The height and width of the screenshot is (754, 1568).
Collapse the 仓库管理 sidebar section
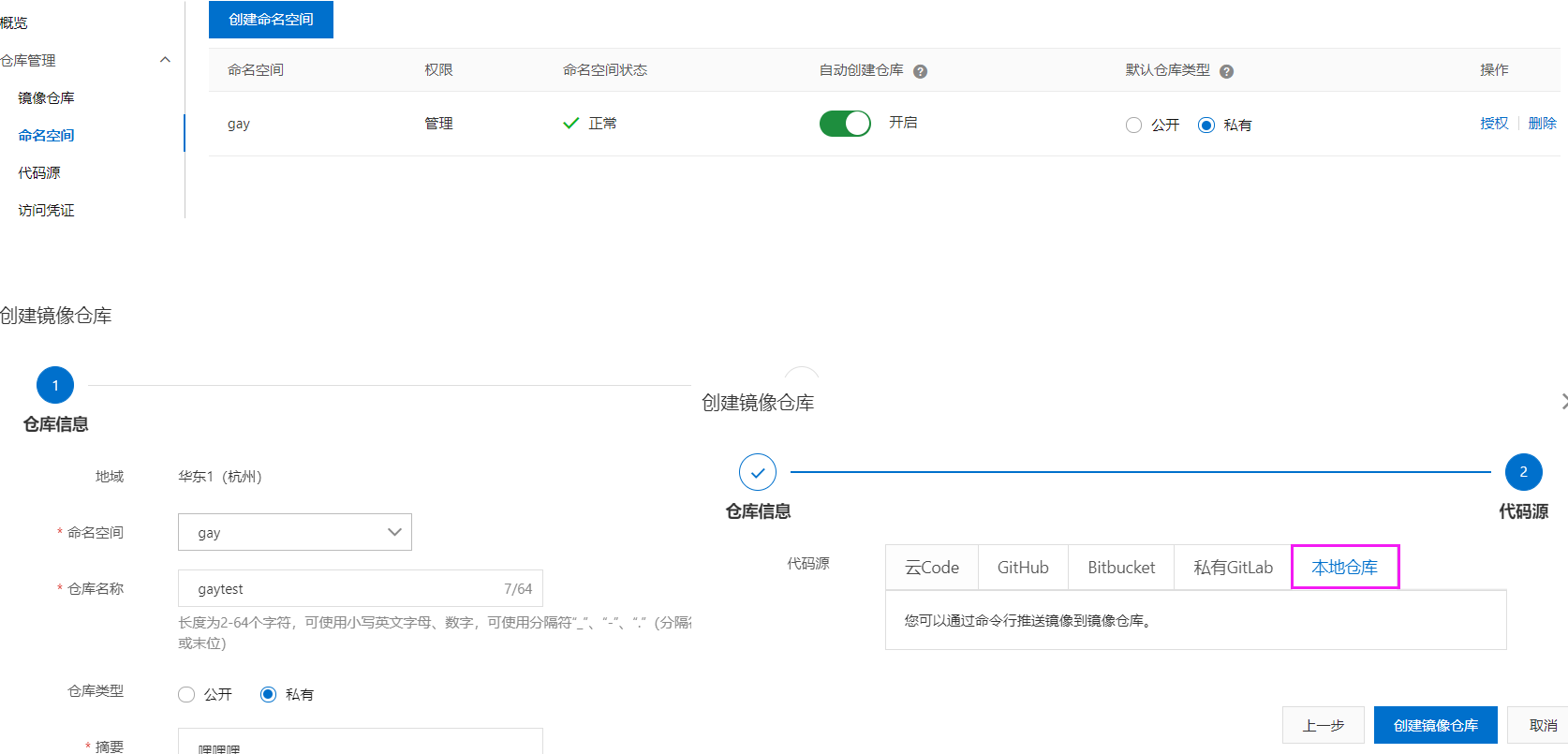[166, 60]
